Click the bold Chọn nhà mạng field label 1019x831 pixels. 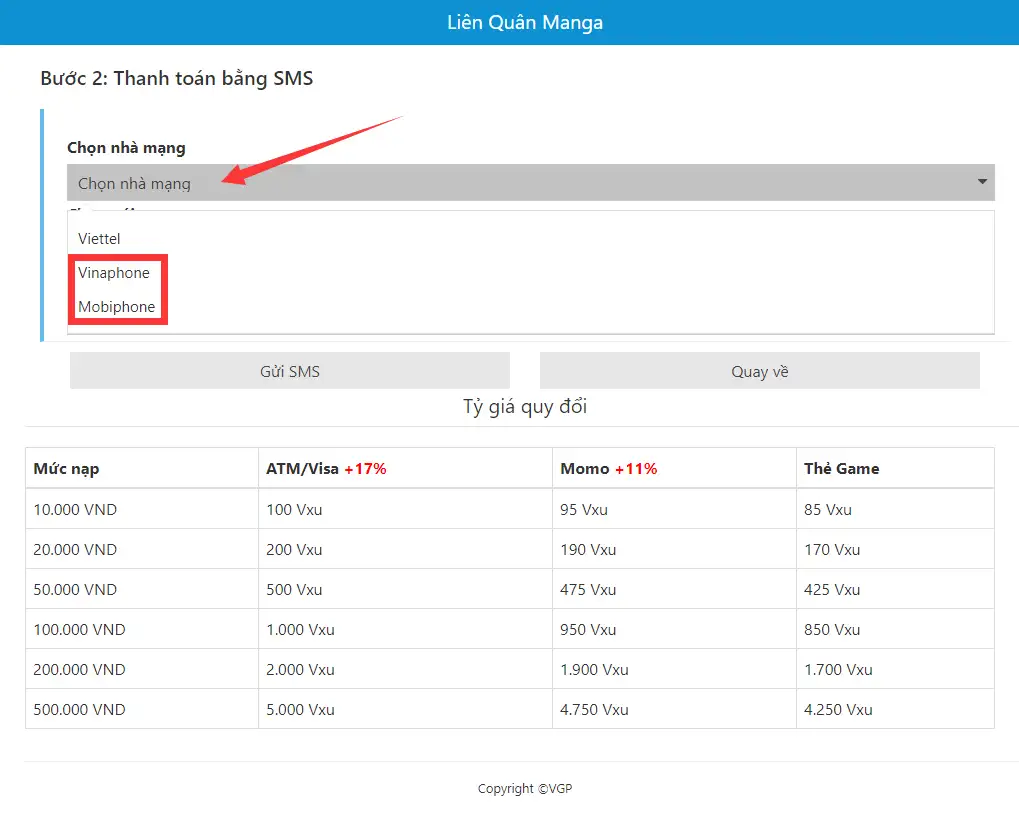point(126,148)
